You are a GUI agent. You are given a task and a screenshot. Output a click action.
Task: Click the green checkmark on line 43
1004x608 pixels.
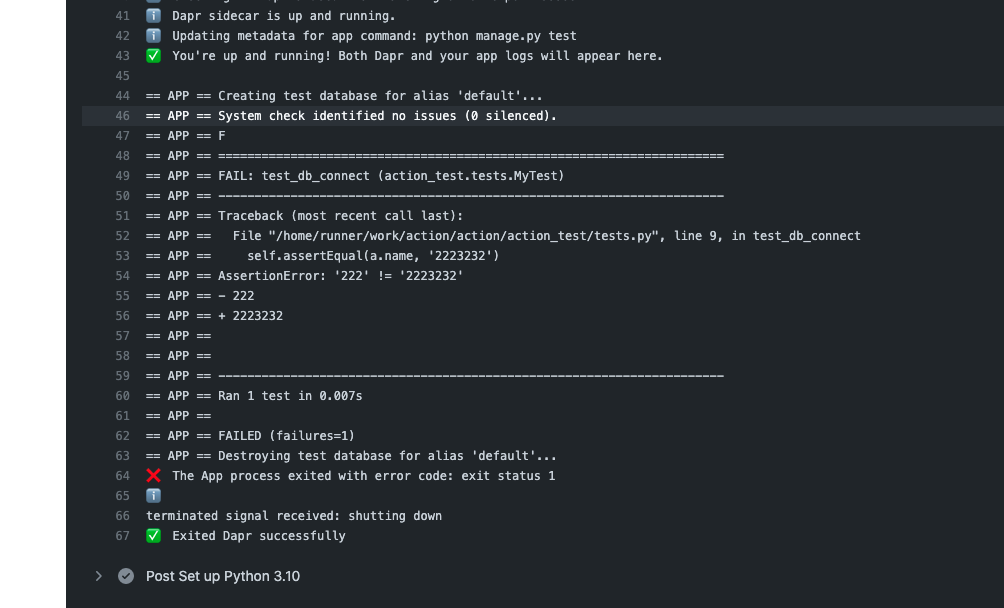point(152,55)
